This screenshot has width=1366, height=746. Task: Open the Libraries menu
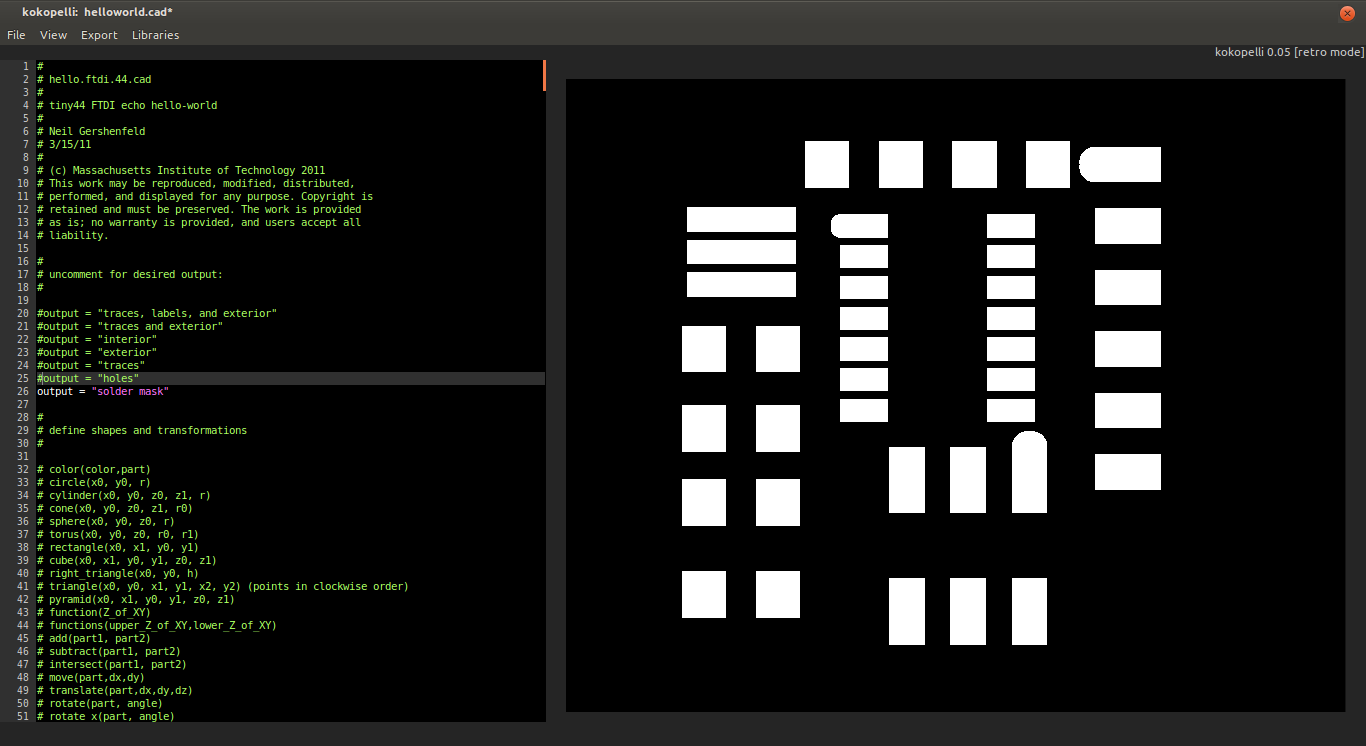point(155,35)
